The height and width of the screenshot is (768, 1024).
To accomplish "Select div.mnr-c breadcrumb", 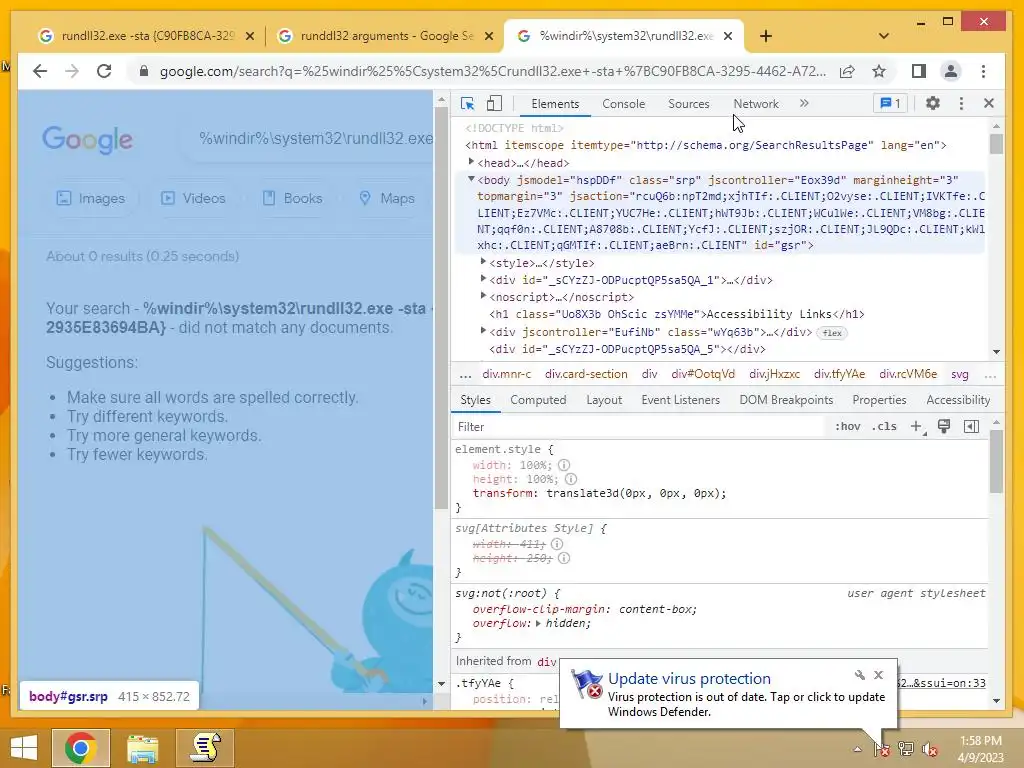I will [x=507, y=374].
